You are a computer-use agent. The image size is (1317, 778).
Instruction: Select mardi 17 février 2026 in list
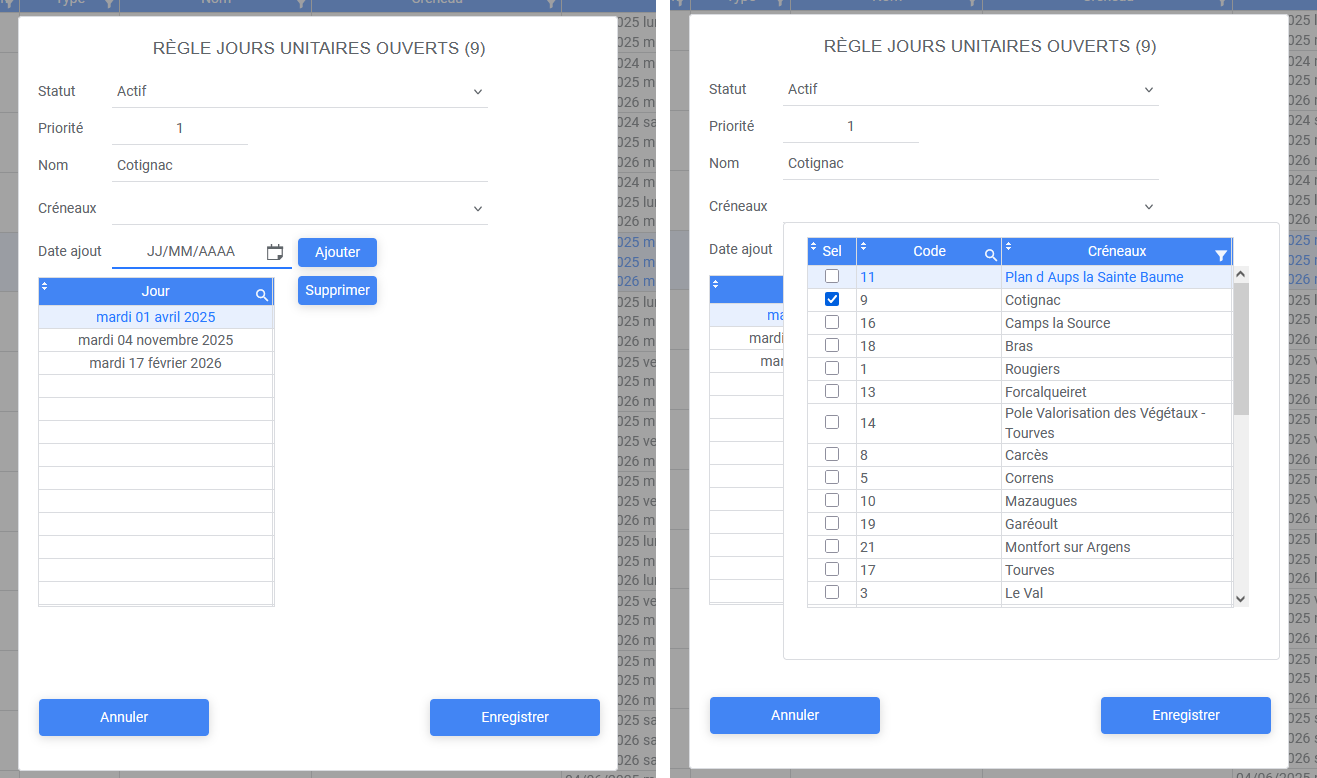pyautogui.click(x=155, y=363)
